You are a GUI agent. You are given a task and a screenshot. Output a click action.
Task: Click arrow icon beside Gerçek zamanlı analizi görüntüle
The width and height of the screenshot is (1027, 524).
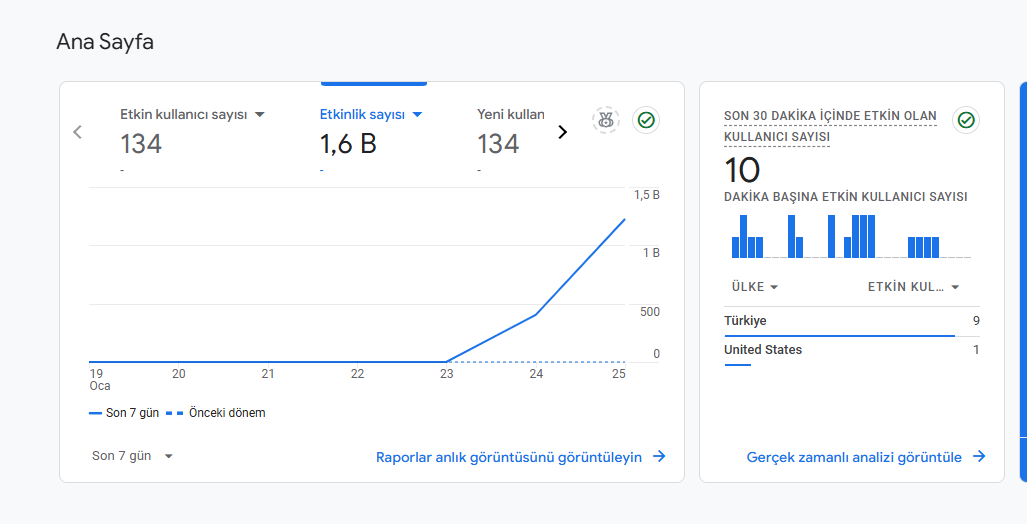[x=979, y=457]
